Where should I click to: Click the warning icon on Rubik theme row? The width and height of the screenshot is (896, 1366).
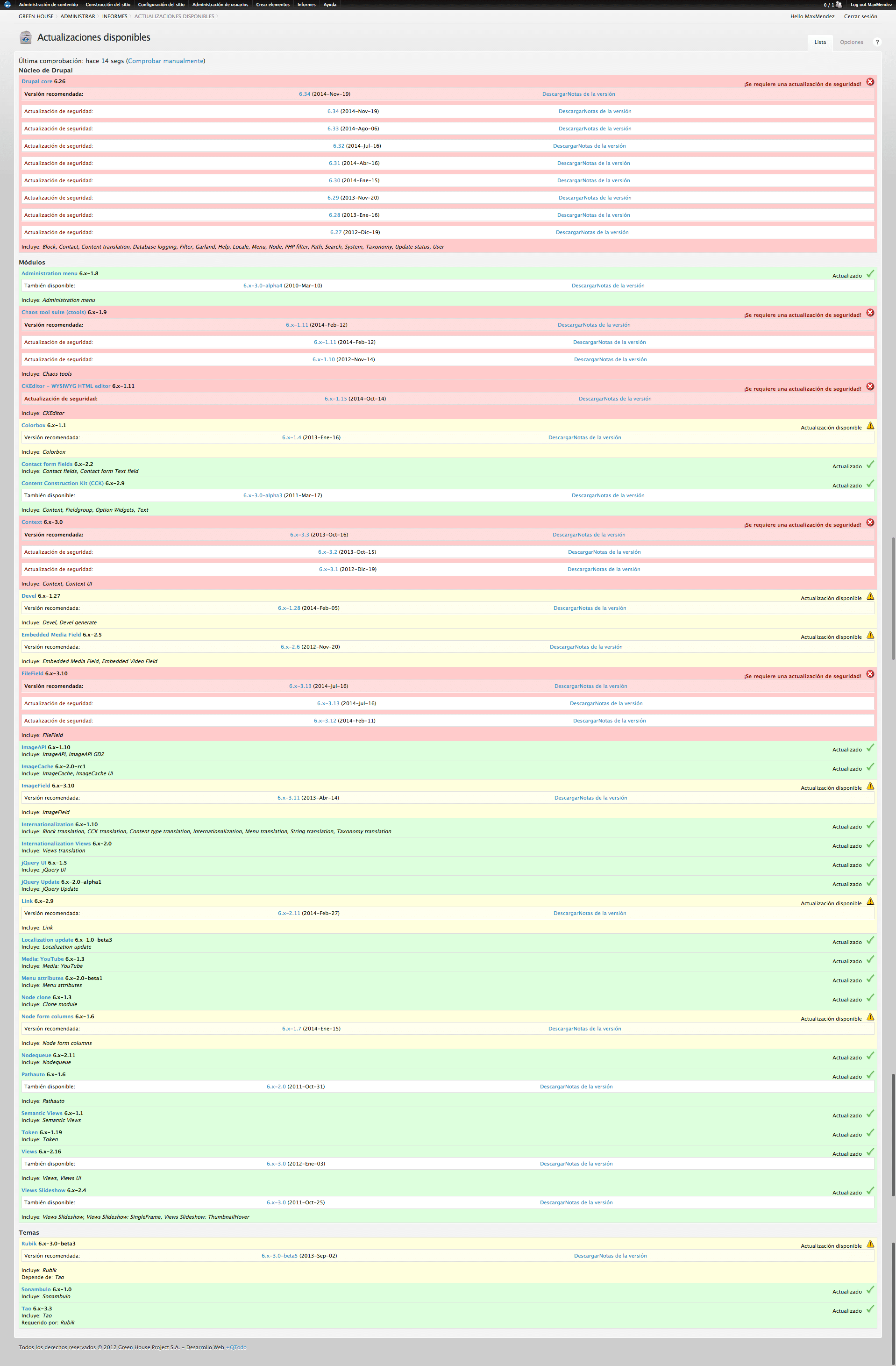point(870,1244)
